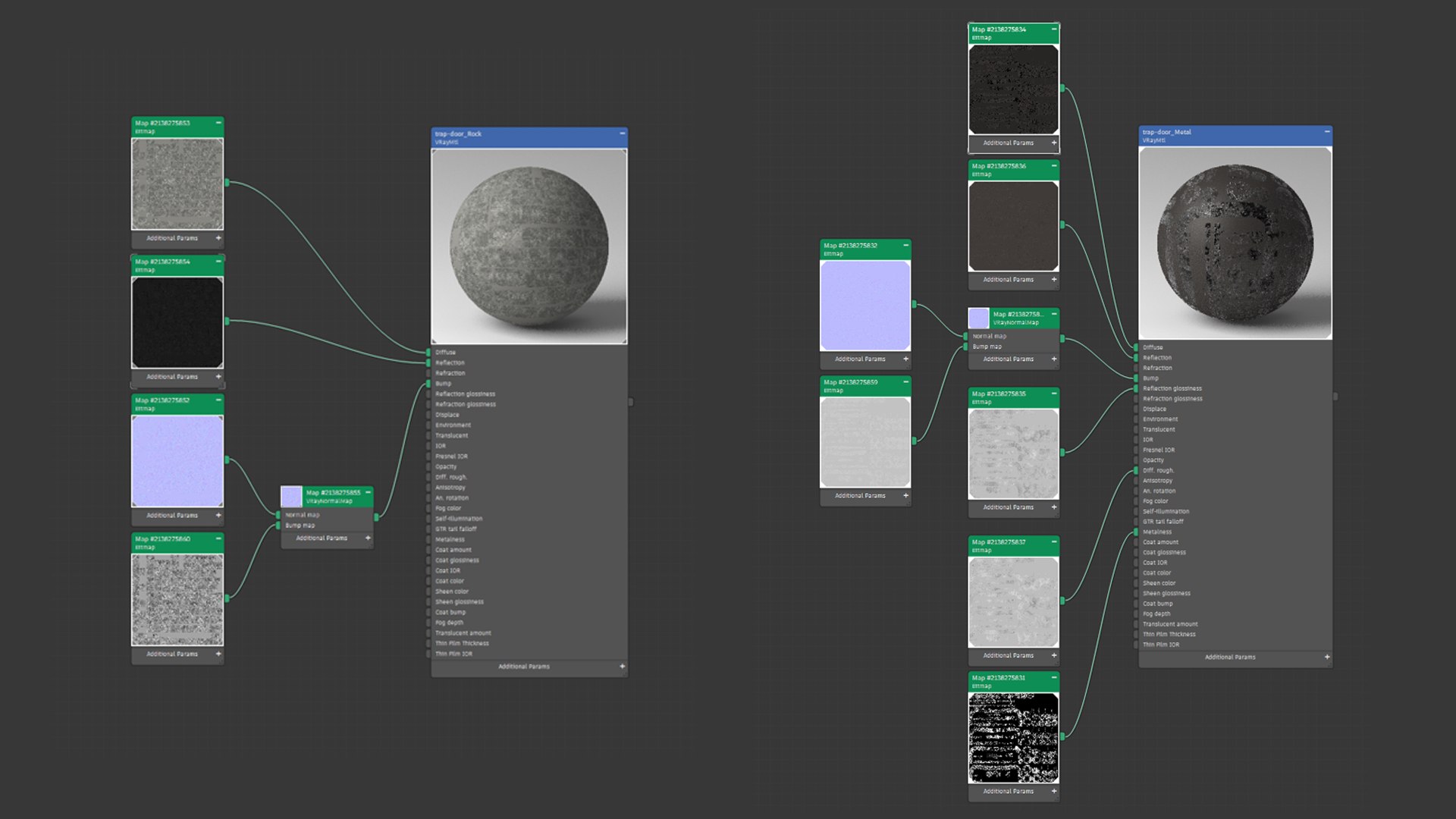Screen dimensions: 1456x819
Task: Open the trap-door_Metal sphere preview thumbnail
Action: (1235, 243)
